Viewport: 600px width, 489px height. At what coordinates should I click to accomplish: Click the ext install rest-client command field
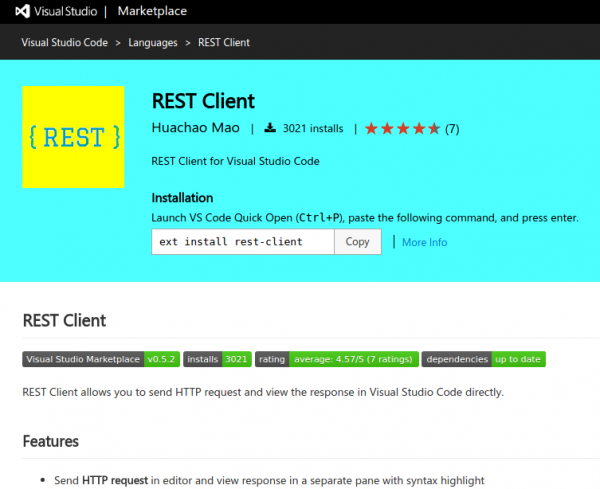coord(243,242)
